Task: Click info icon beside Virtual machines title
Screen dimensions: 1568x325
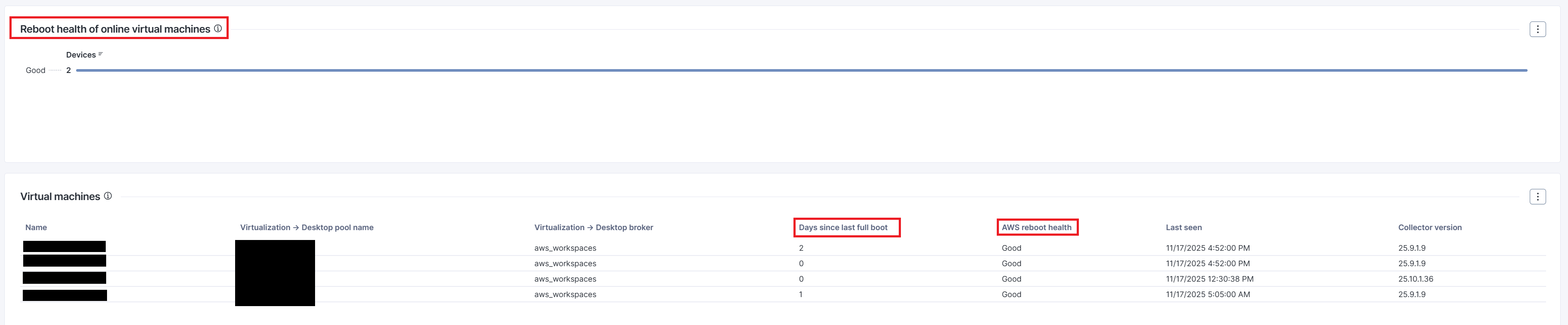Action: pos(108,196)
